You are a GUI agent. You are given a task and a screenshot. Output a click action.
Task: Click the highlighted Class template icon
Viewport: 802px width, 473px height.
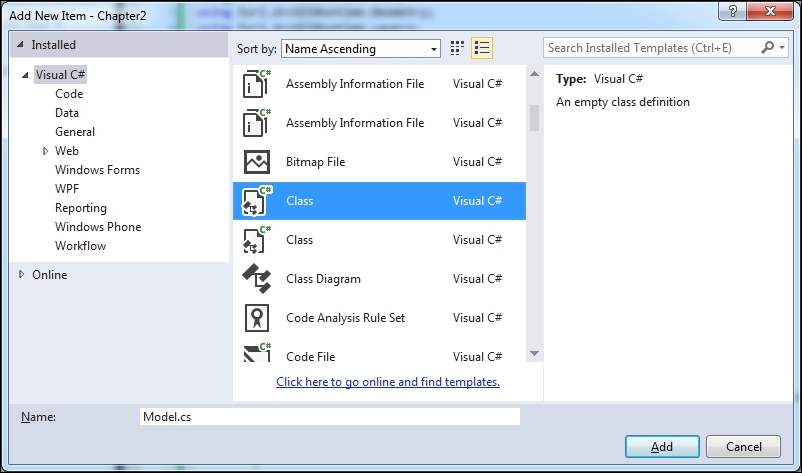pyautogui.click(x=256, y=201)
